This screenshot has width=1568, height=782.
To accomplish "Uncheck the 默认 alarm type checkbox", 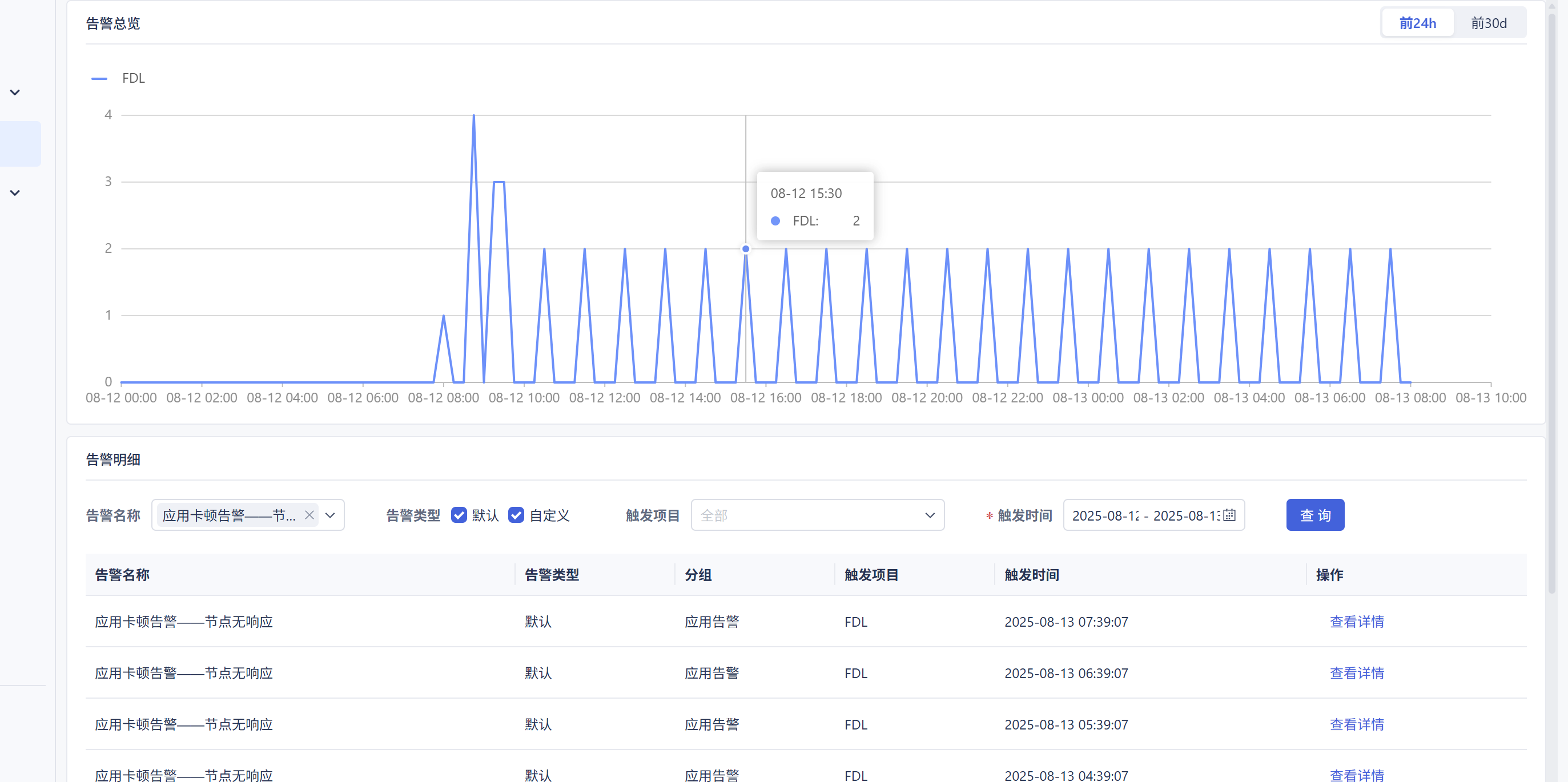I will [459, 515].
